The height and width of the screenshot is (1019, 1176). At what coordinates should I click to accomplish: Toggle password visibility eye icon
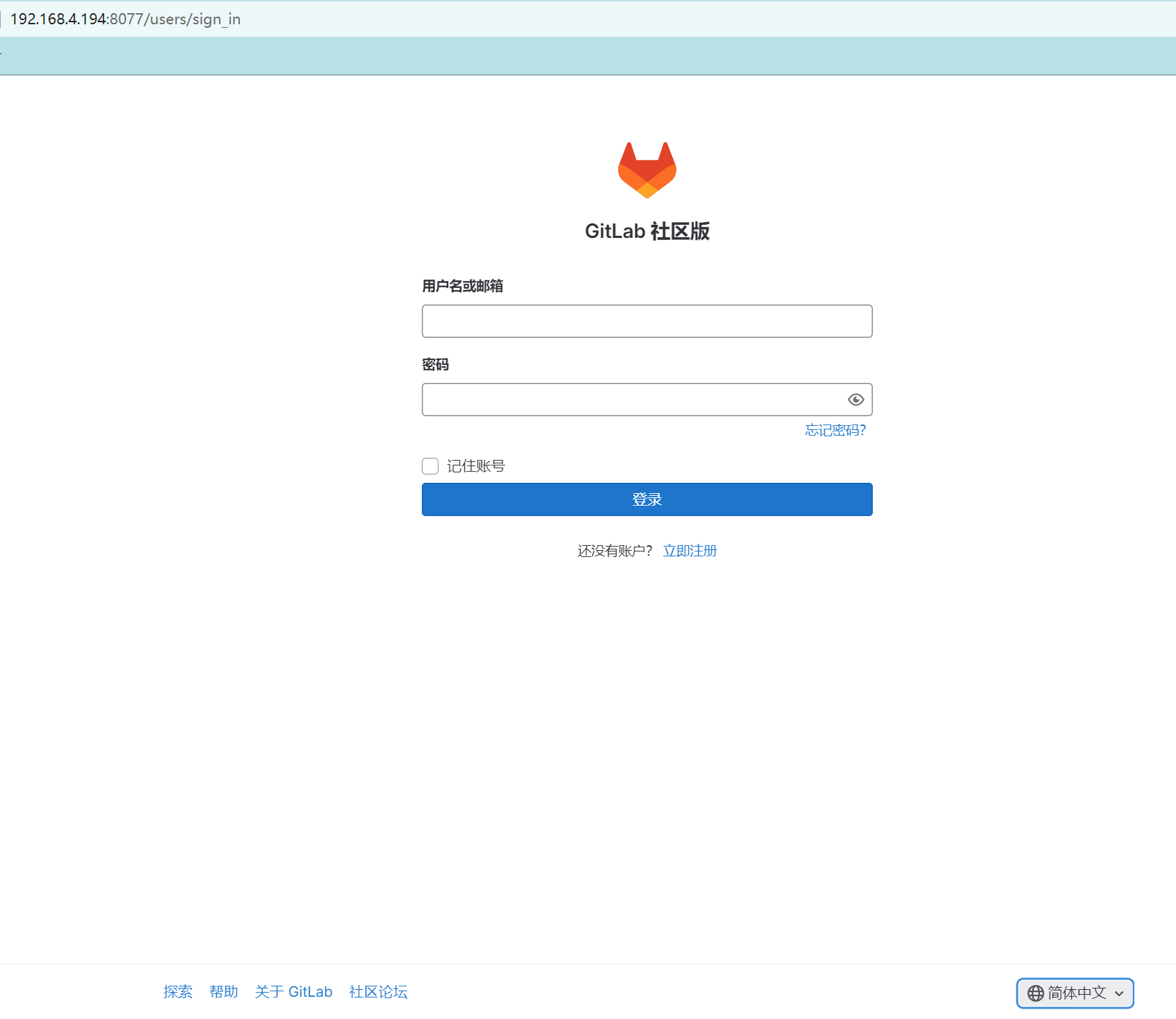click(856, 400)
